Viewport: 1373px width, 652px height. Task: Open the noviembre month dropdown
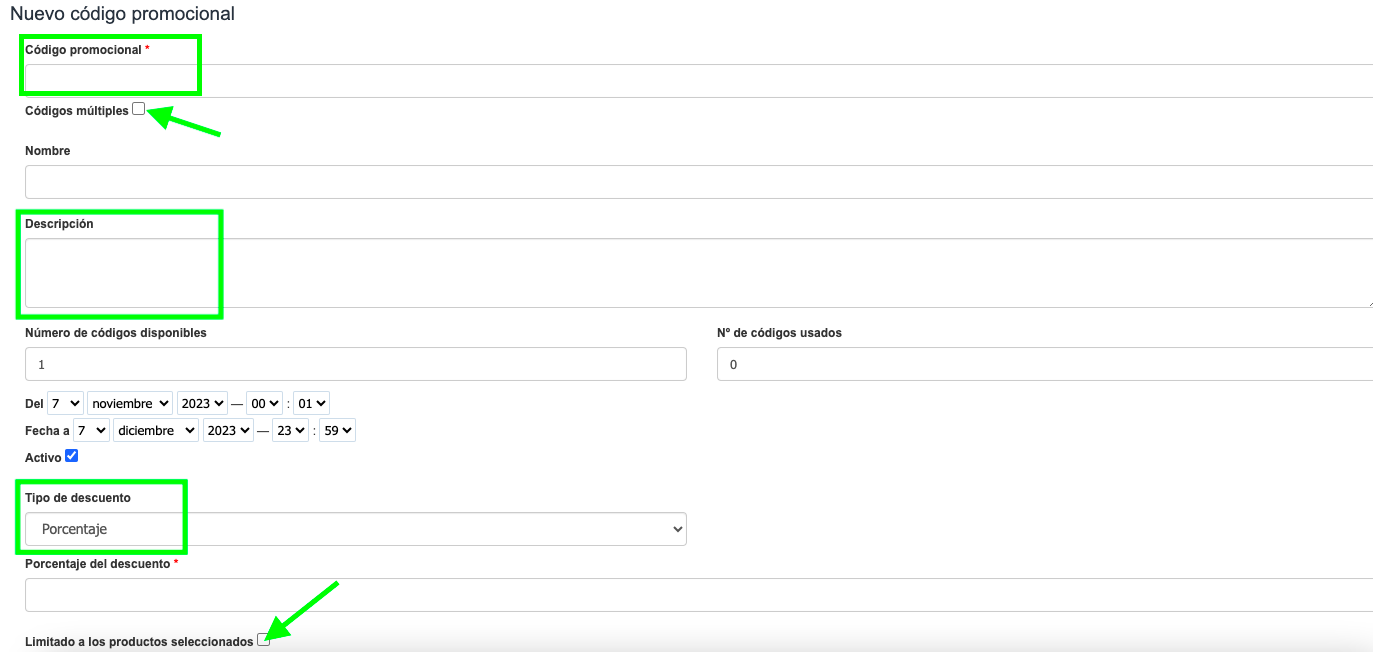130,404
